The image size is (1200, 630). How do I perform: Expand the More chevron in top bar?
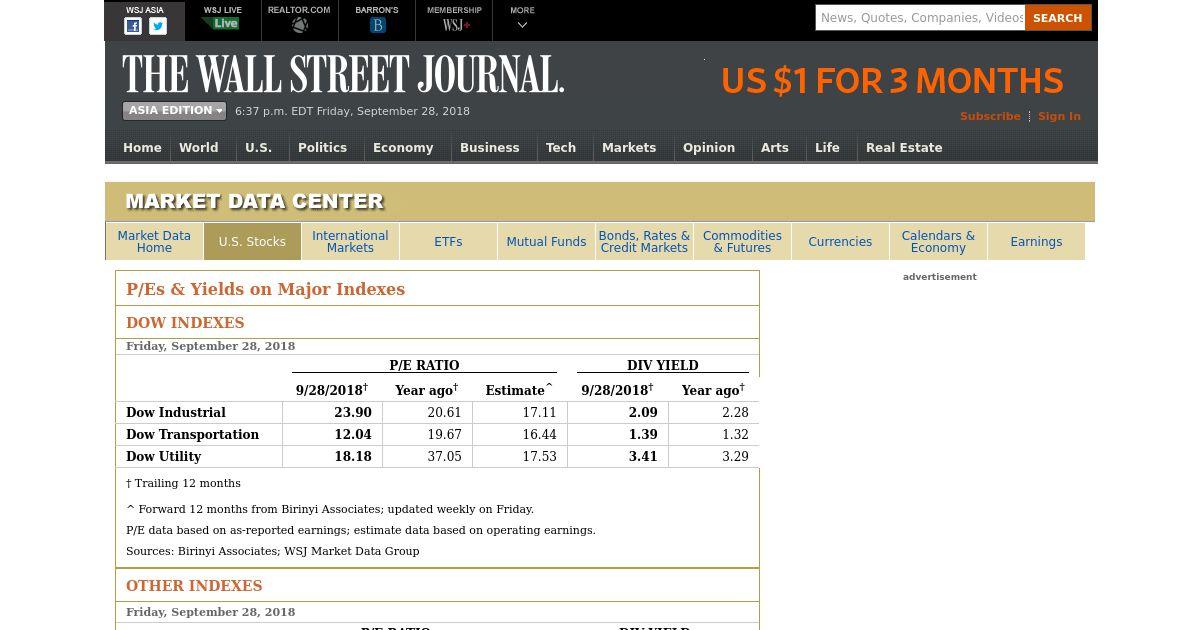522,25
